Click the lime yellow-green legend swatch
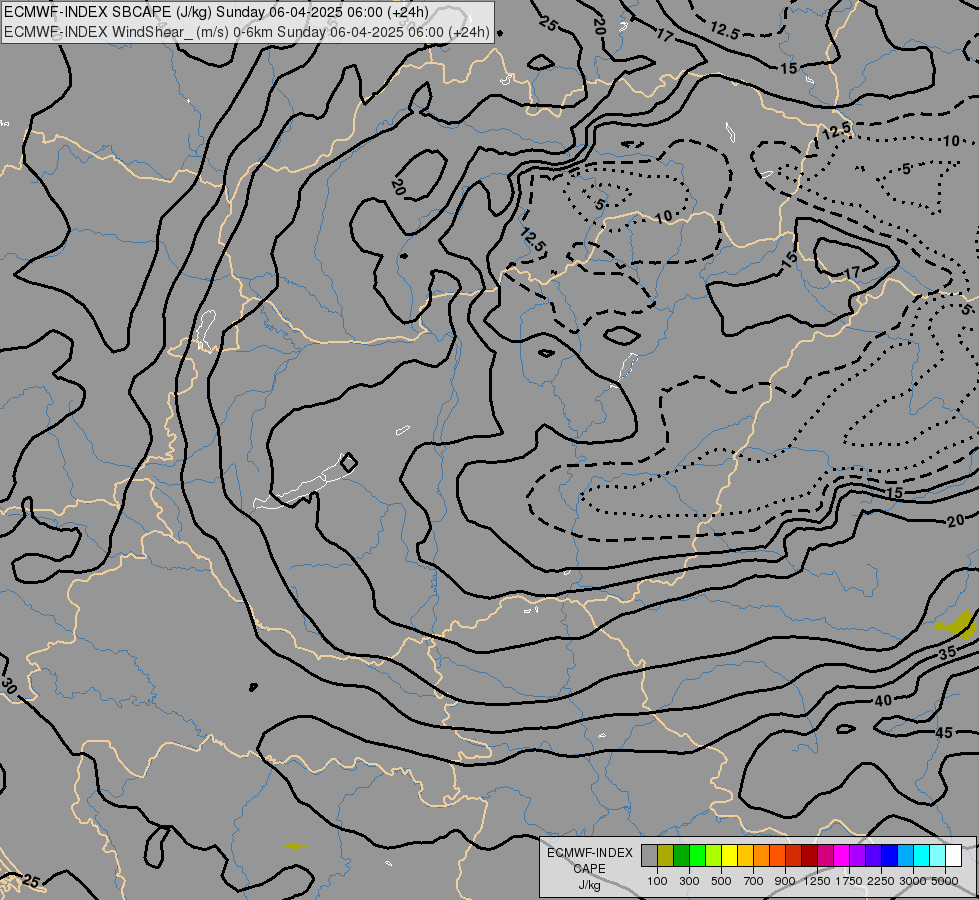 (x=714, y=856)
